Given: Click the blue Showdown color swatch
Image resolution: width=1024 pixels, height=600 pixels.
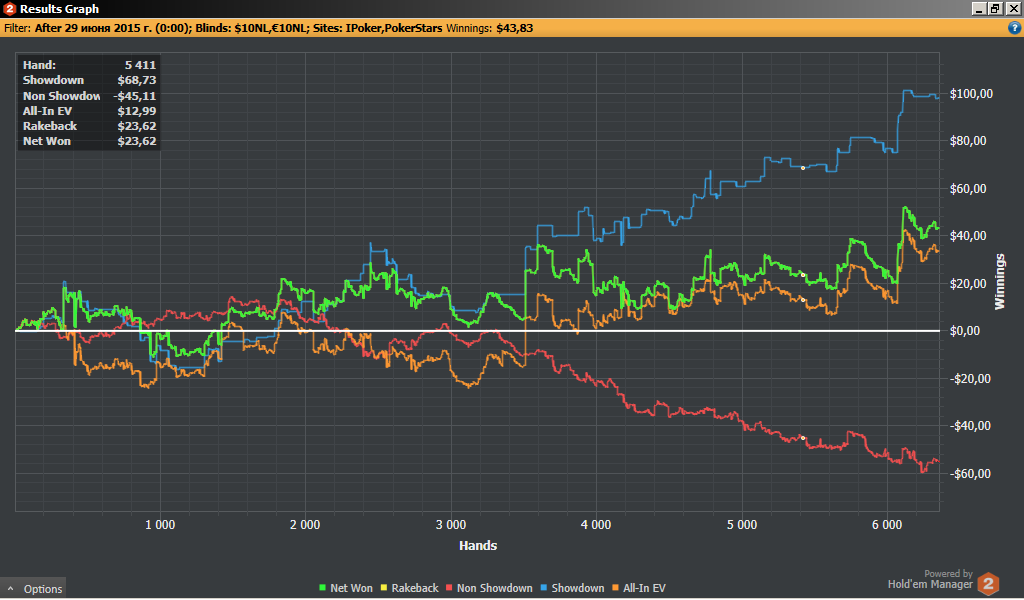Looking at the screenshot, I should click(543, 588).
